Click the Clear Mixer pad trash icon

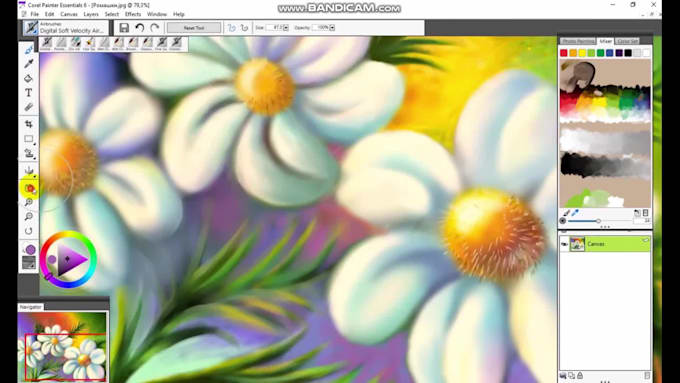(x=646, y=213)
